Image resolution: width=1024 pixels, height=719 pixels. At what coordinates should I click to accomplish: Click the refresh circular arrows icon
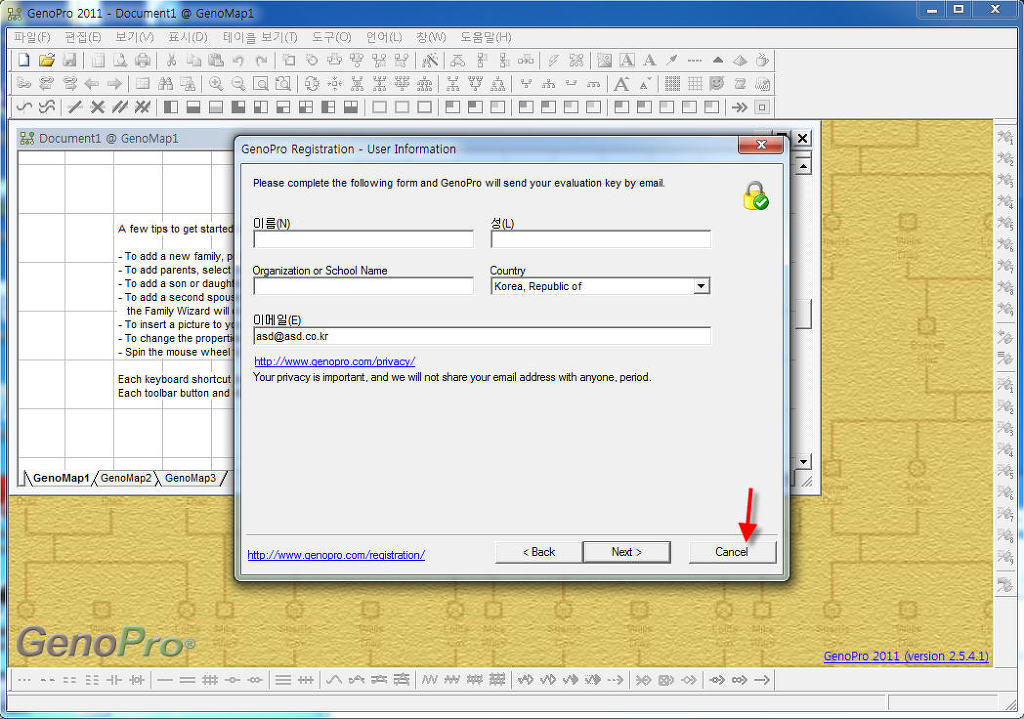[312, 84]
